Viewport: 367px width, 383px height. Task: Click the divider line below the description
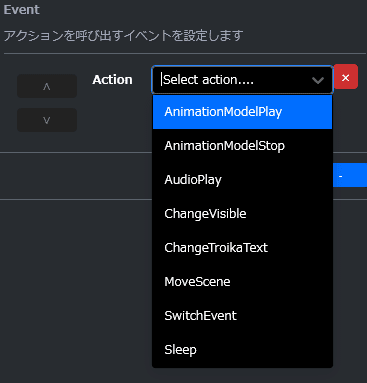click(185, 53)
